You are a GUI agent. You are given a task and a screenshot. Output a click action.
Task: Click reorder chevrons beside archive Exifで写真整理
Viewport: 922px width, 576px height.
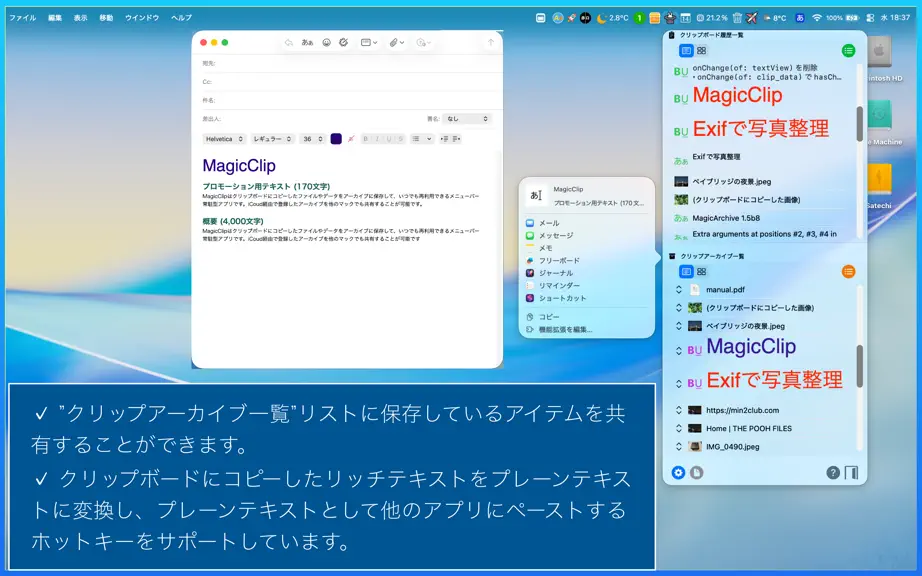(x=679, y=384)
